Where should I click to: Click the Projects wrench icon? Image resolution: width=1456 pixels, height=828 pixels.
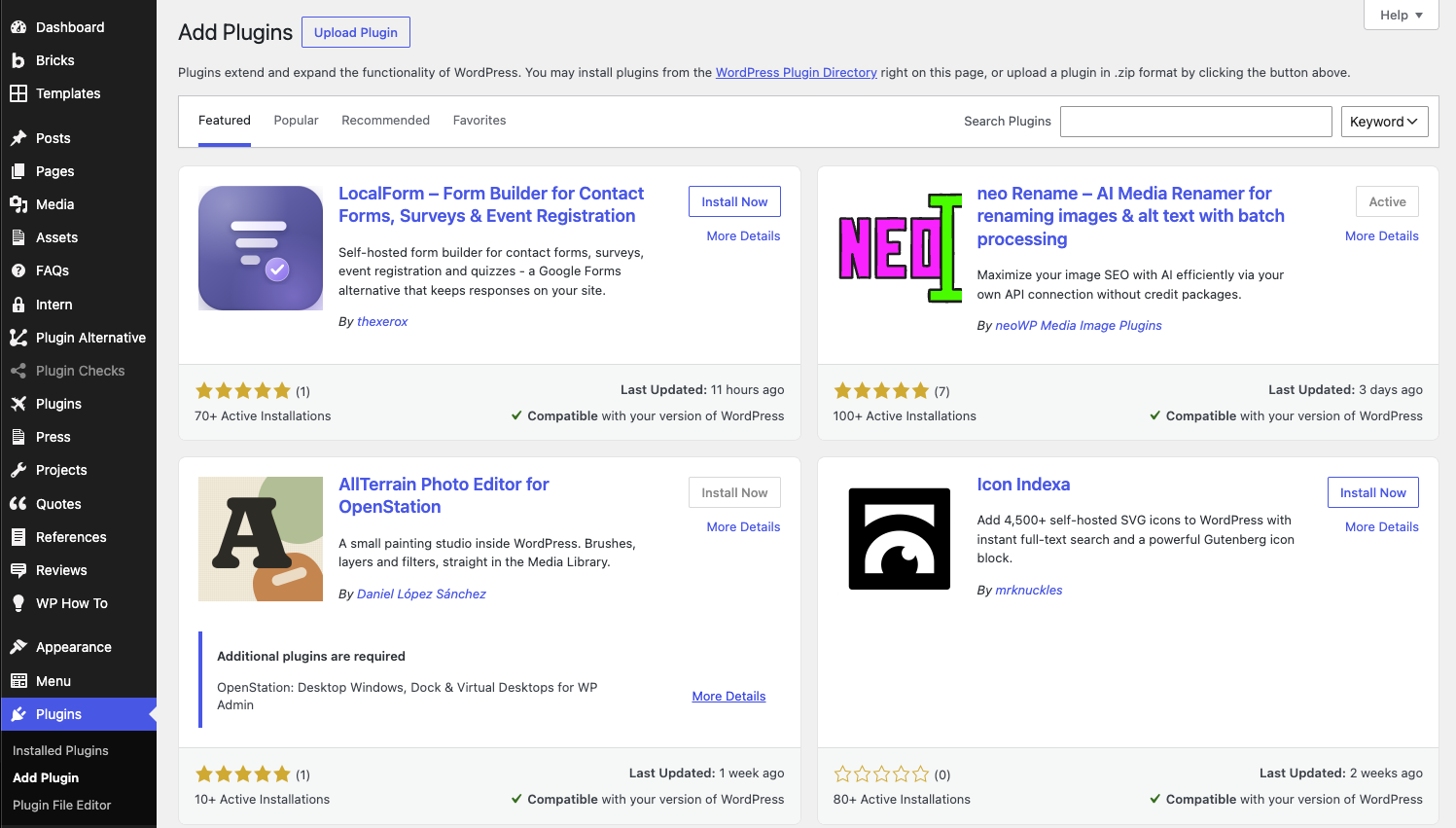tap(18, 470)
